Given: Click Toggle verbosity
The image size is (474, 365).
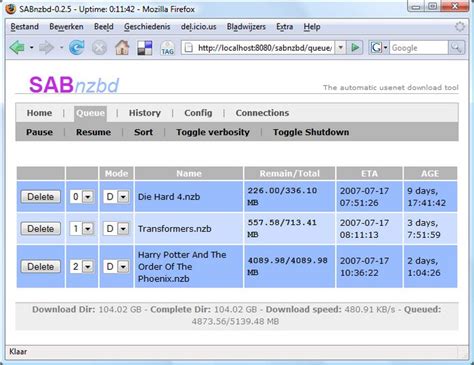Looking at the screenshot, I should (213, 132).
